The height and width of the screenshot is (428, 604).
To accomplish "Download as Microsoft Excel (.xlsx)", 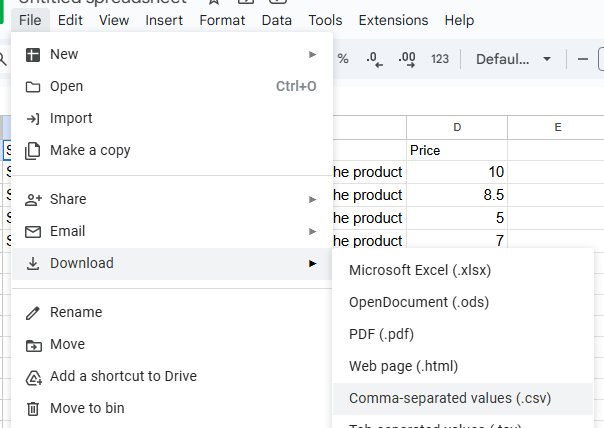I will click(x=463, y=270).
